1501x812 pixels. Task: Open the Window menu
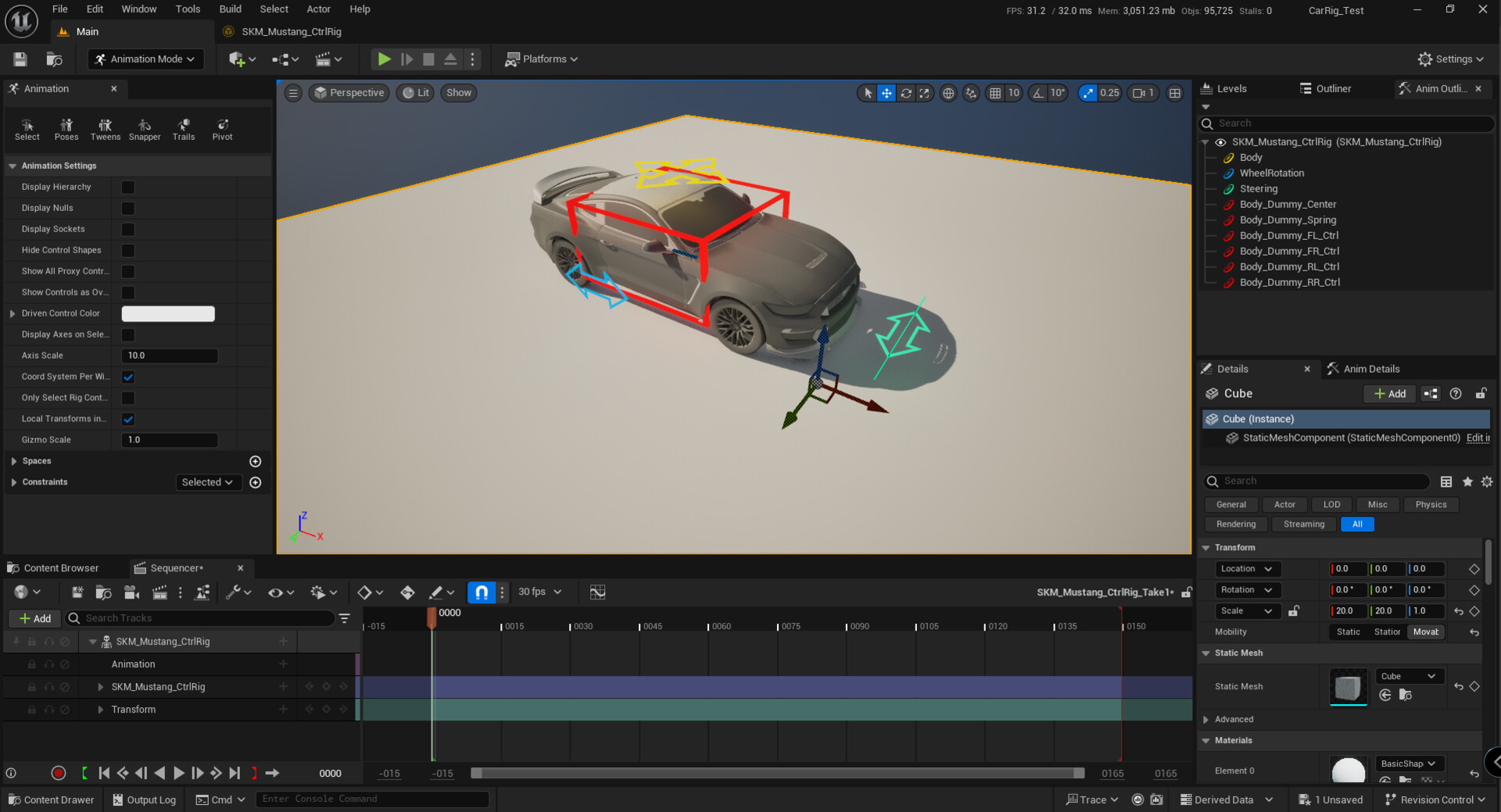point(139,9)
